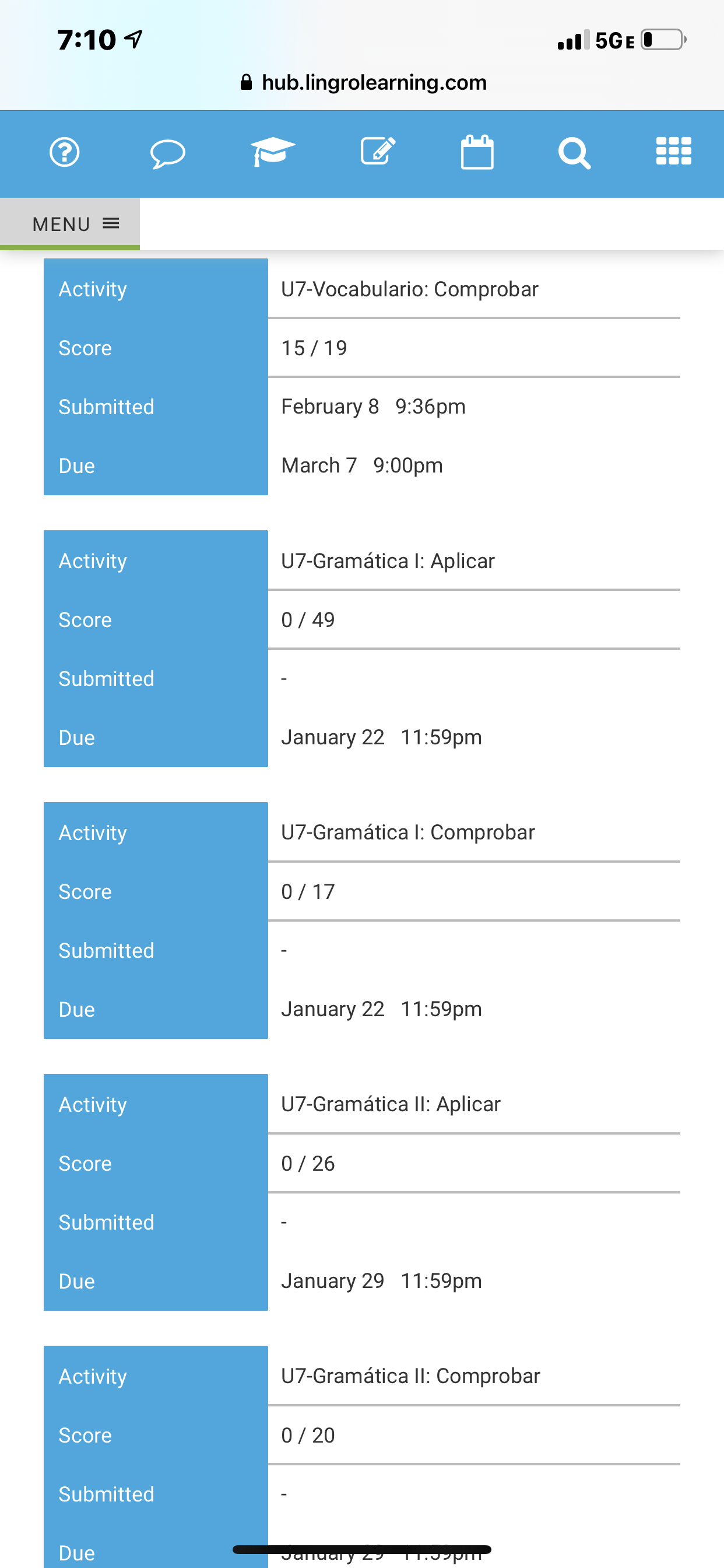Screen dimensions: 724x1568
Task: Tap the iOS home indicator bar
Action: click(362, 1549)
